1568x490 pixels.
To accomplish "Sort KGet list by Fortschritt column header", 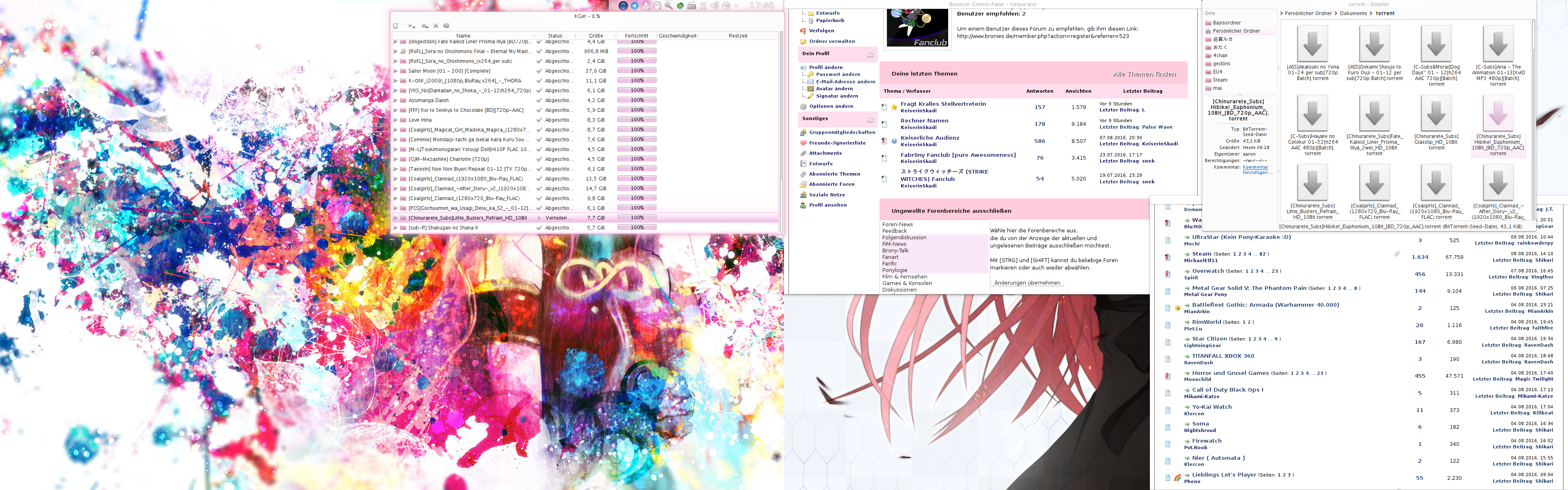I will [636, 36].
